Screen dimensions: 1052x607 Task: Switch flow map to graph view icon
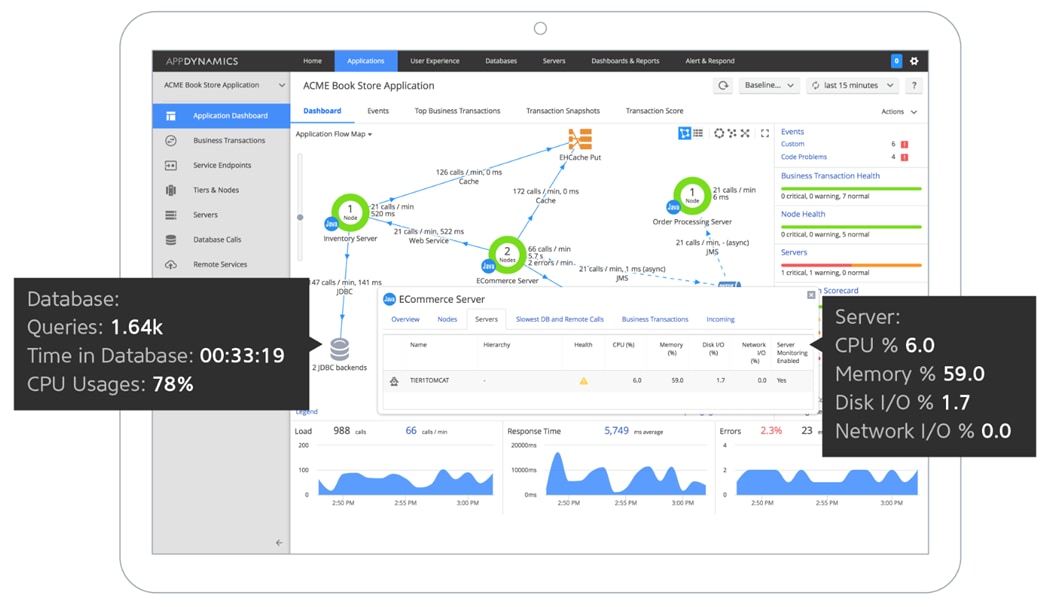[x=684, y=133]
